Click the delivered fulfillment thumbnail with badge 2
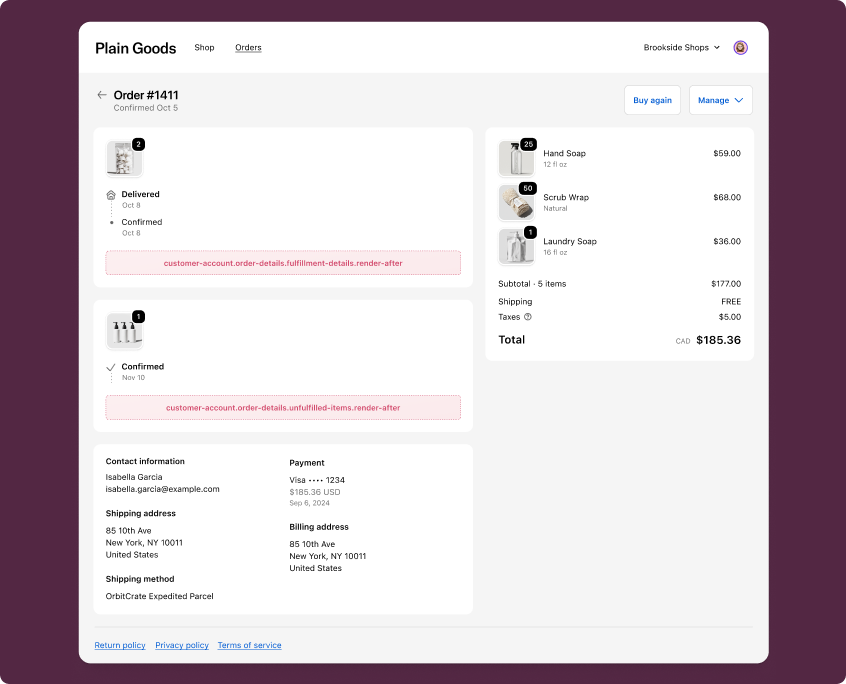This screenshot has width=846, height=684. [x=124, y=159]
